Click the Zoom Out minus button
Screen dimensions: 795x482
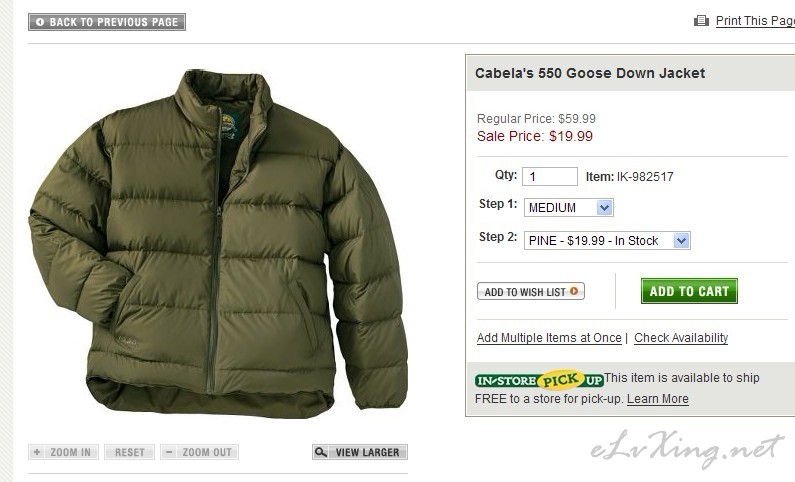(x=199, y=452)
